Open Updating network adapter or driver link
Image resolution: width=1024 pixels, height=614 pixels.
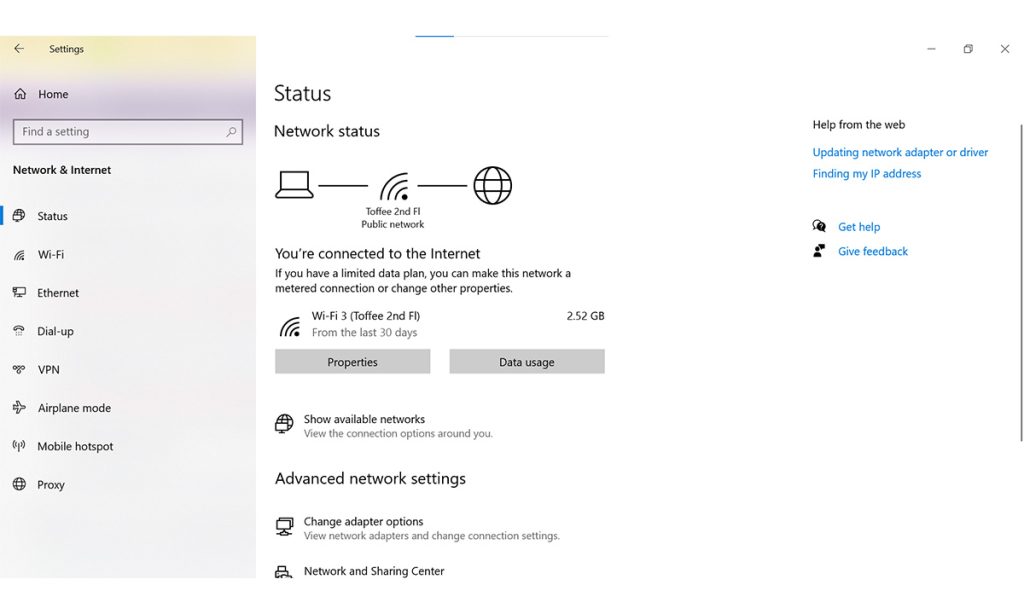[x=899, y=151]
